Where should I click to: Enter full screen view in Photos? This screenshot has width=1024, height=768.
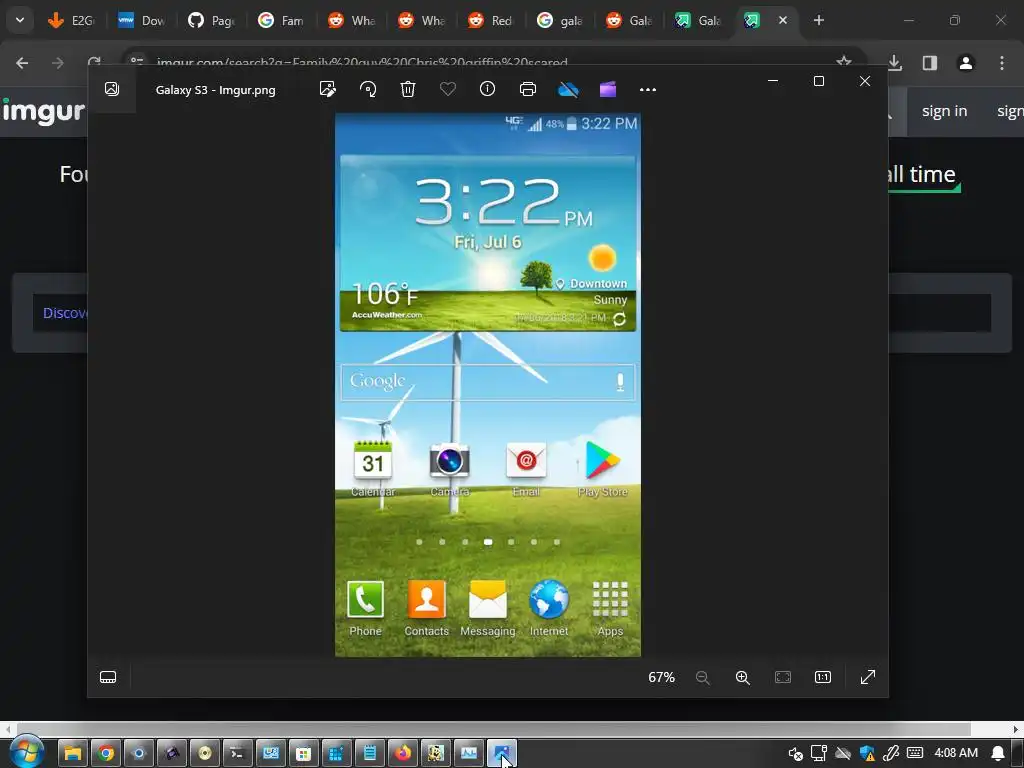868,677
